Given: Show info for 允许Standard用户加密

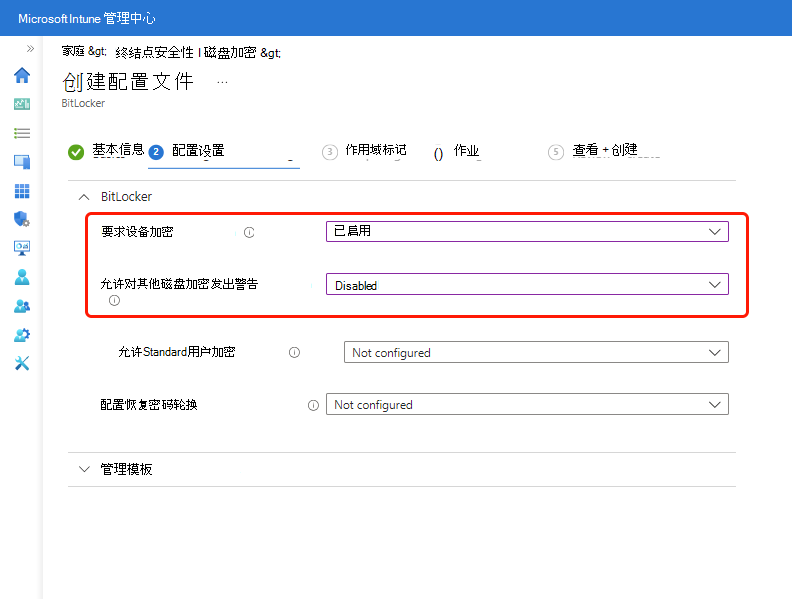Looking at the screenshot, I should (x=294, y=353).
